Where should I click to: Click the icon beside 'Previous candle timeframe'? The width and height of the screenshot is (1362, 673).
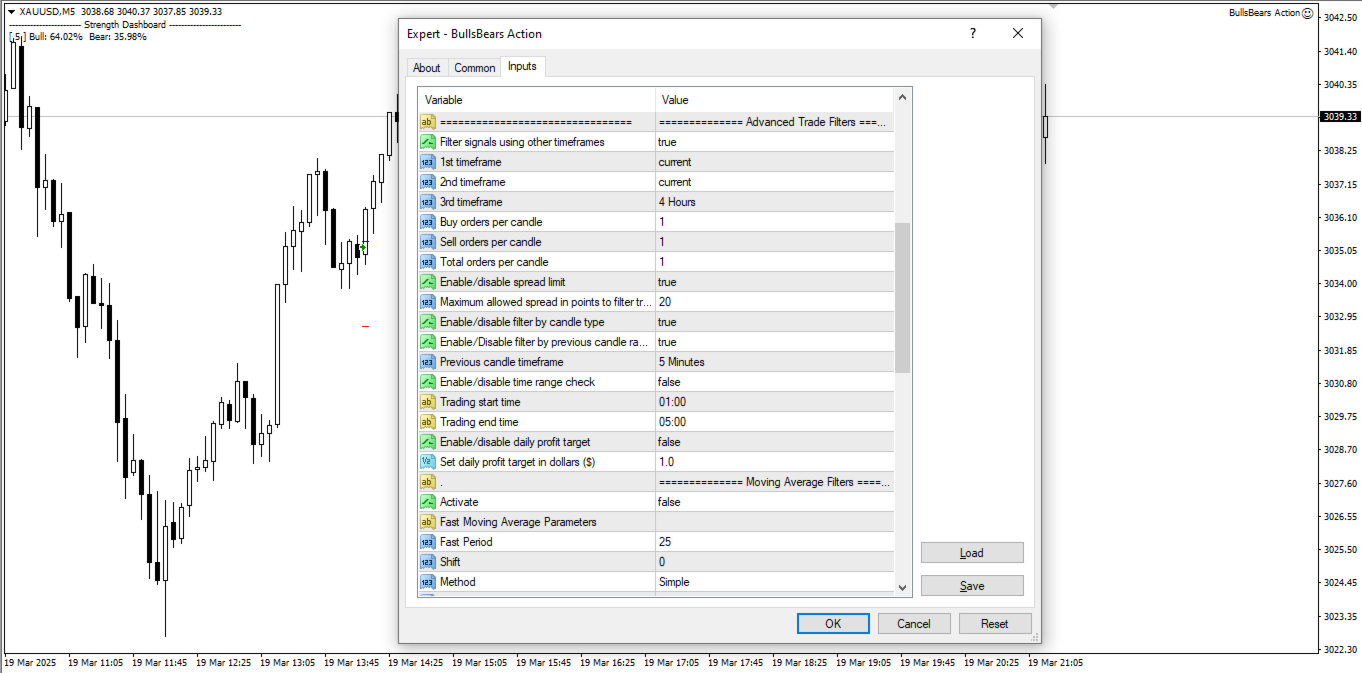click(427, 362)
